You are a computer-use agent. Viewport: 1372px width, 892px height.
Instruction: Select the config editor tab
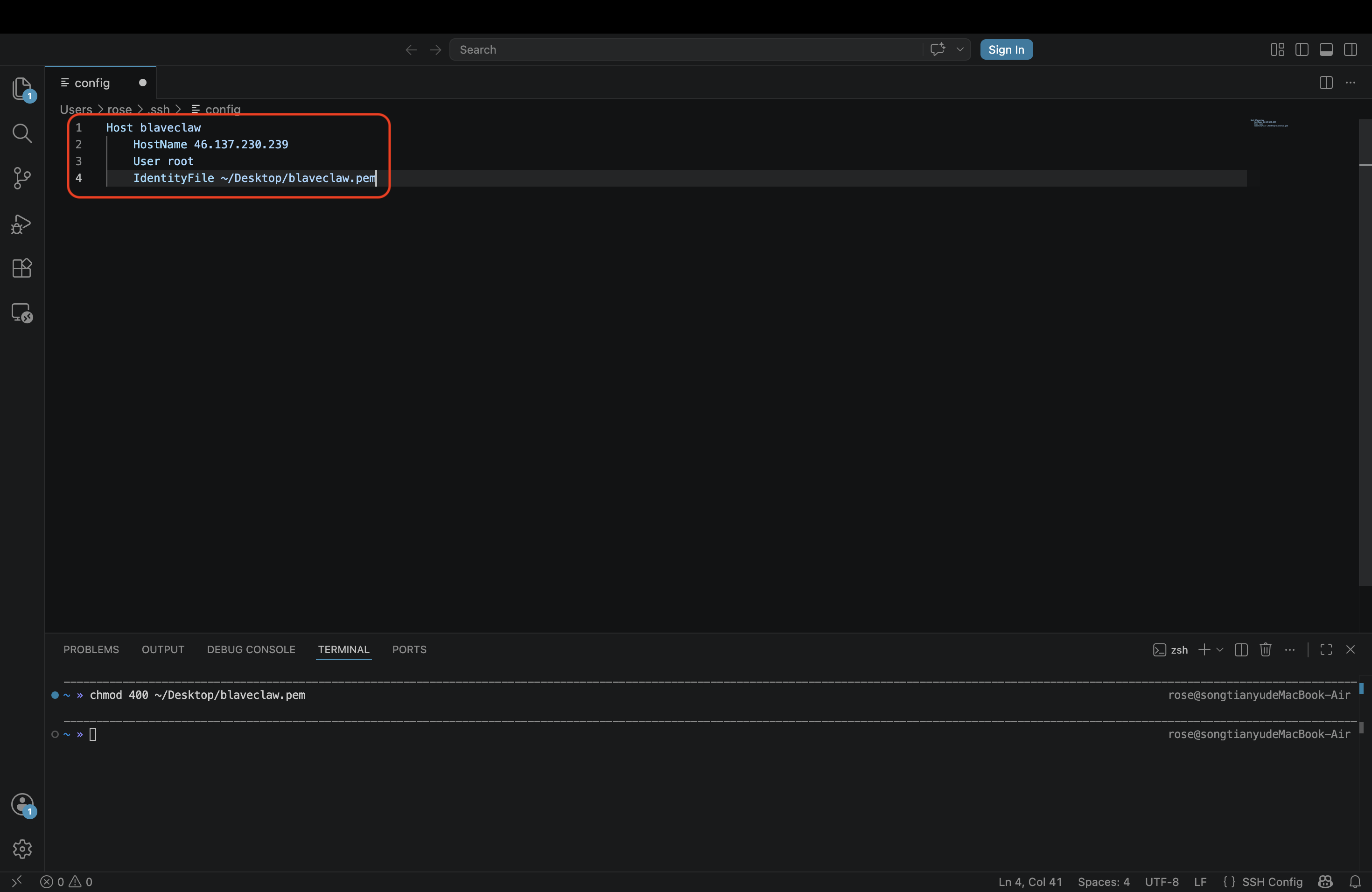pos(100,83)
